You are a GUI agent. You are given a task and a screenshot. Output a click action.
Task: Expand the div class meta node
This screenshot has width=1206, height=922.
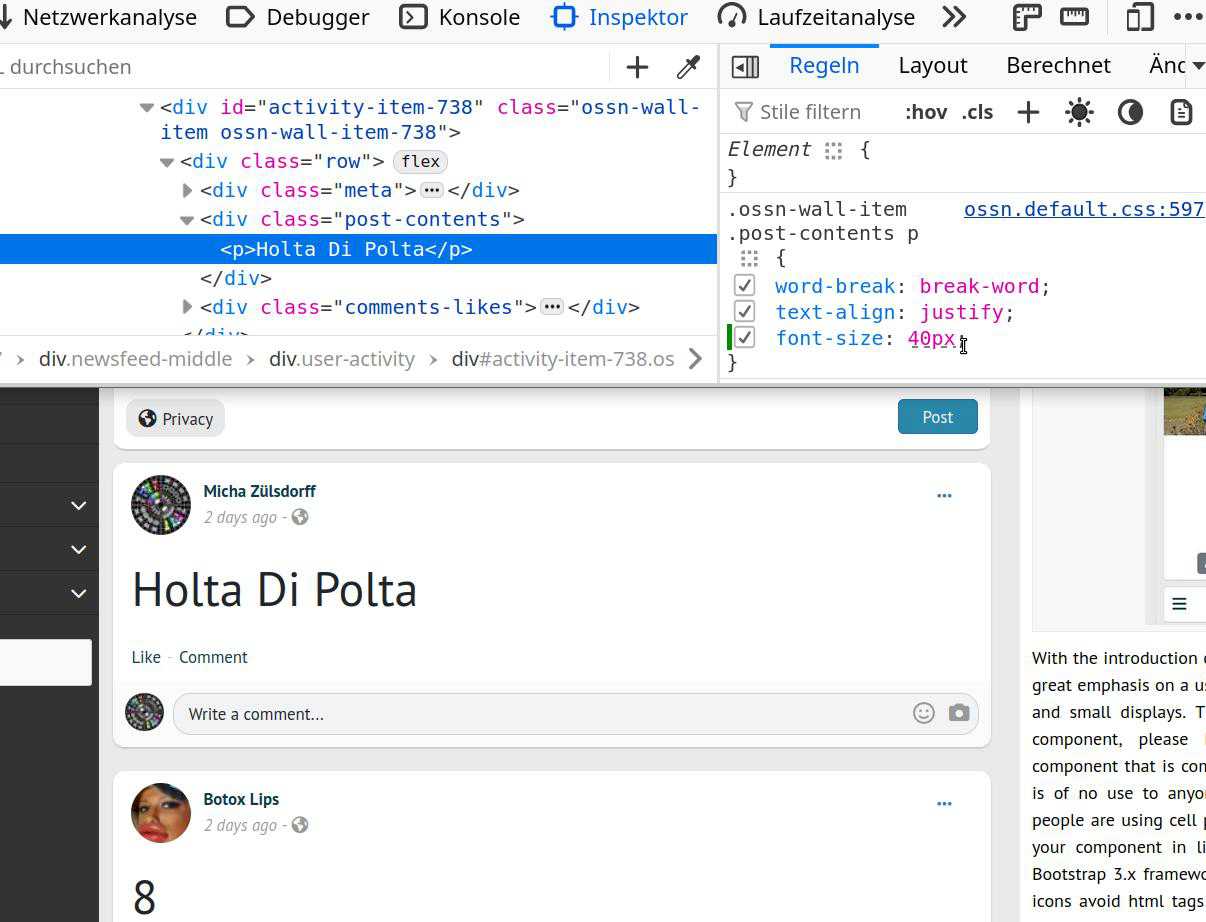coord(187,190)
